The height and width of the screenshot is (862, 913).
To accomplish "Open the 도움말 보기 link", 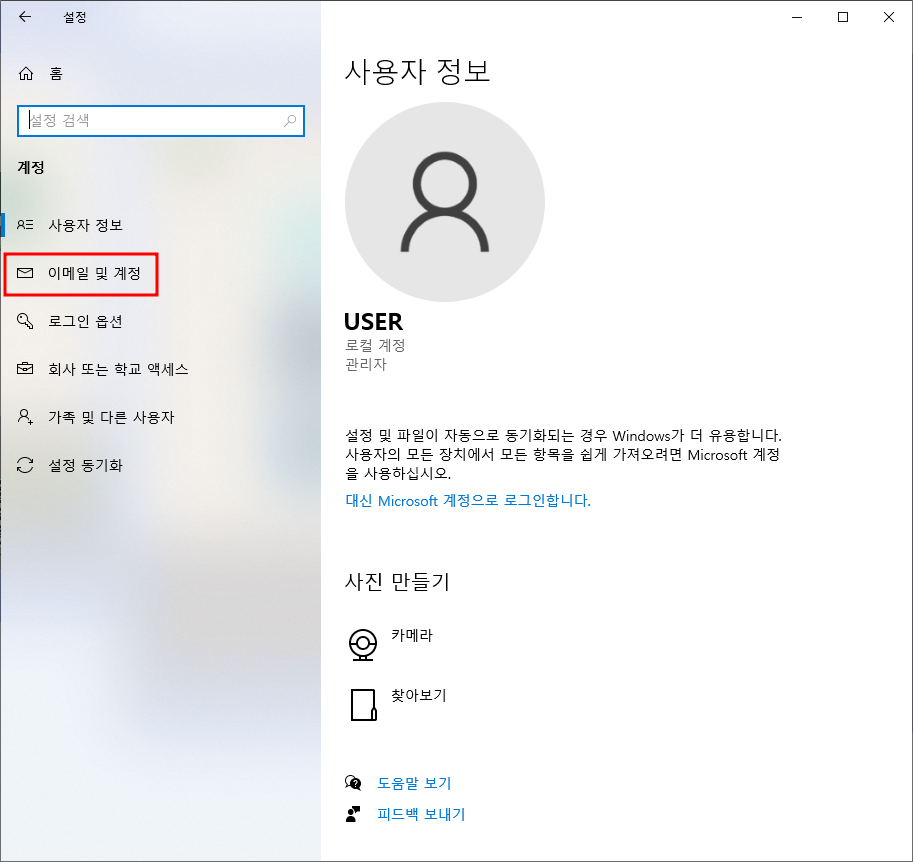I will 414,783.
